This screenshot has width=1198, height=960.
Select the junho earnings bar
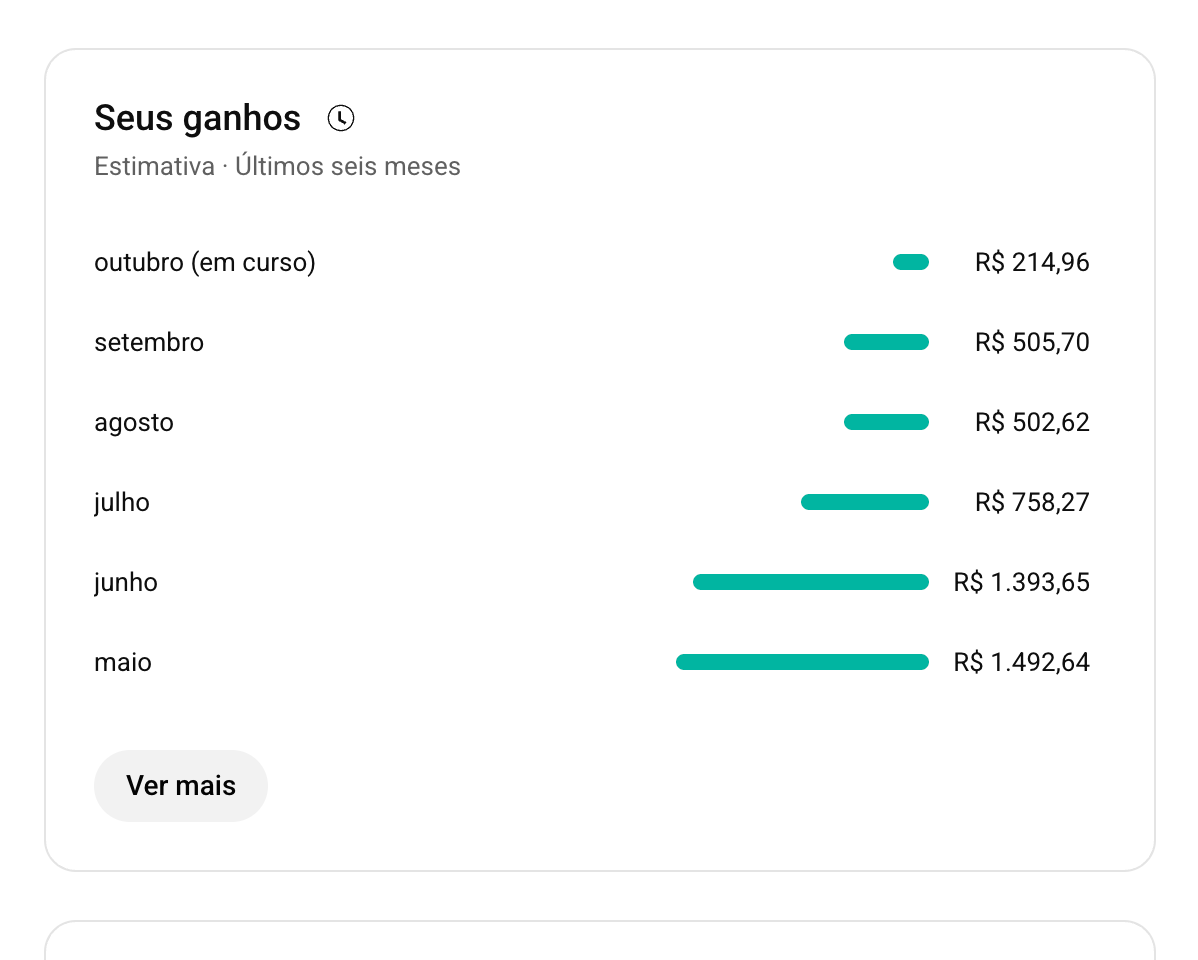[x=810, y=582]
